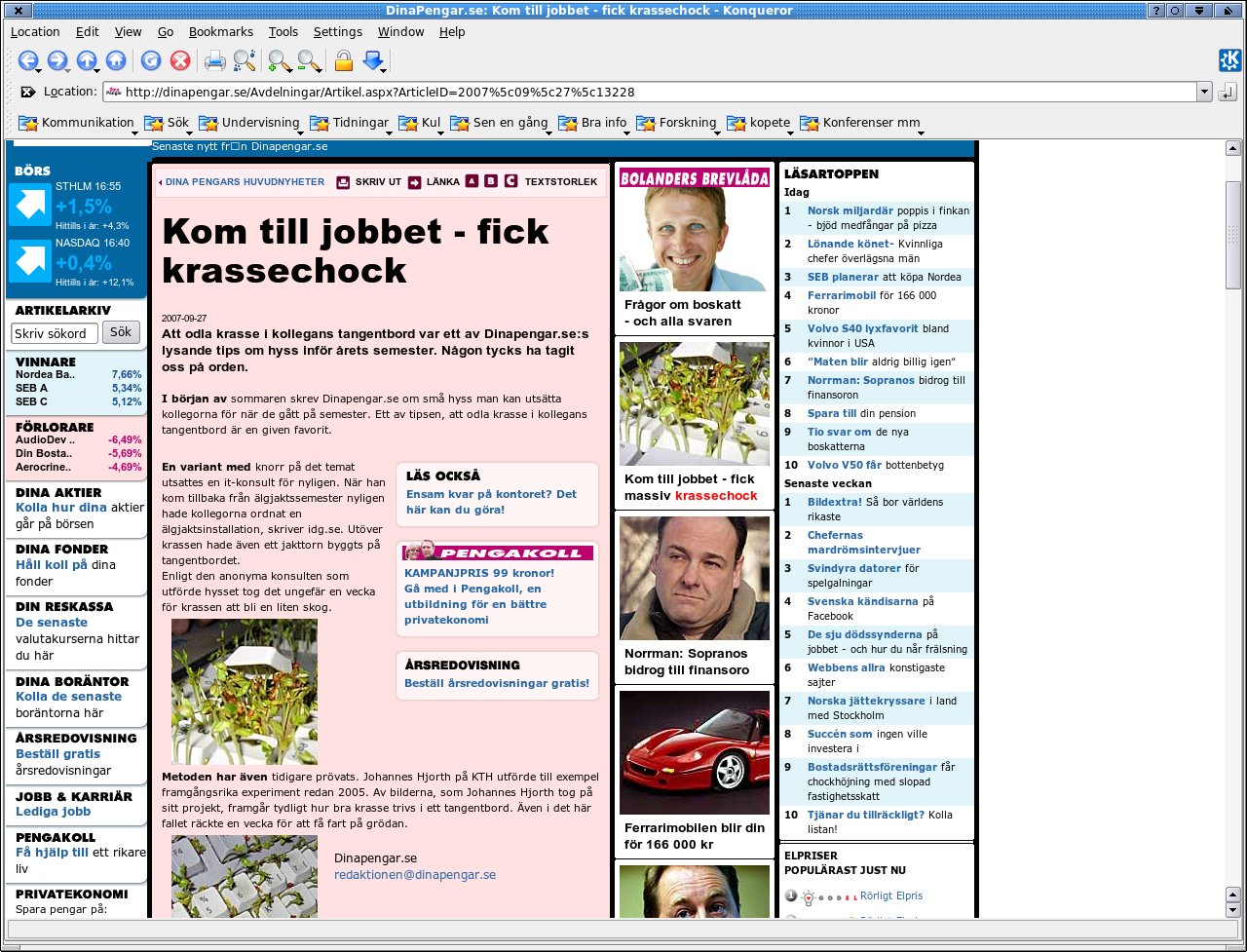The image size is (1247, 952).
Task: Zoom in with the plus magnifier icon
Action: click(280, 60)
